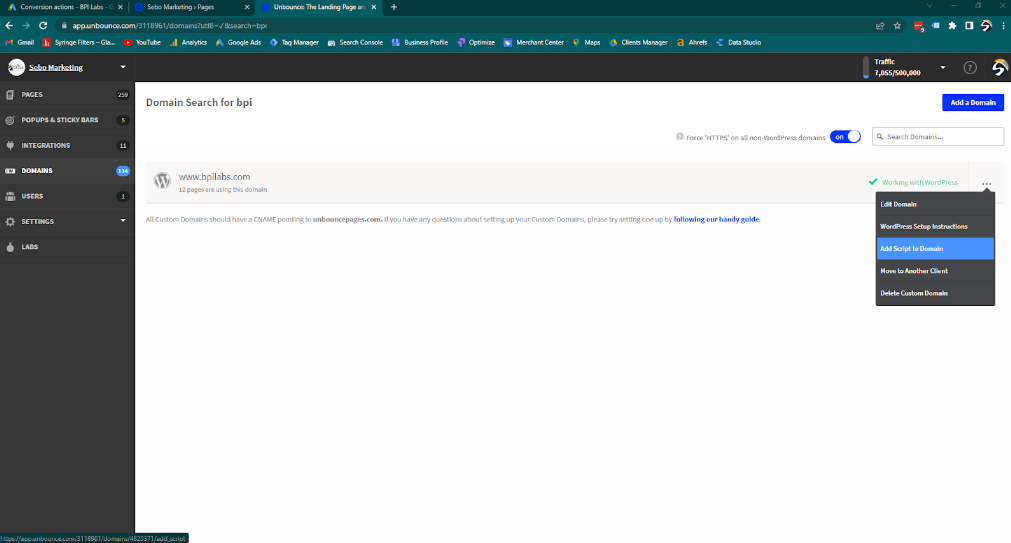1011x543 pixels.
Task: Open the Chrome three-dot menu
Action: [x=1003, y=26]
